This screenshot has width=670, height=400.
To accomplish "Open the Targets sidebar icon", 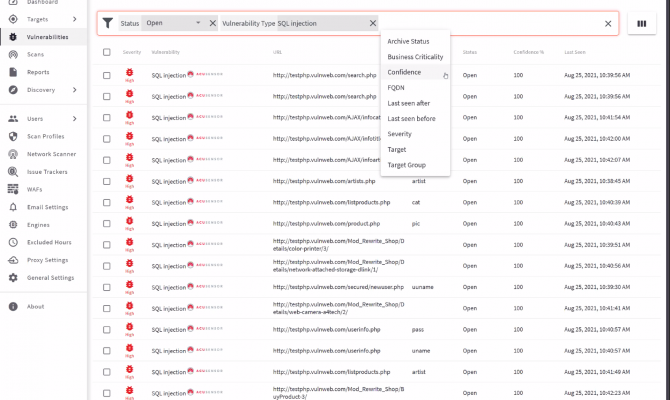I will (13, 19).
